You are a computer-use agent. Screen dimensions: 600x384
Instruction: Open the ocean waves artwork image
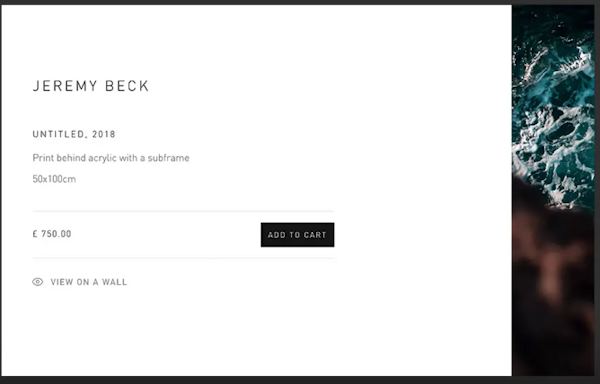click(x=553, y=190)
